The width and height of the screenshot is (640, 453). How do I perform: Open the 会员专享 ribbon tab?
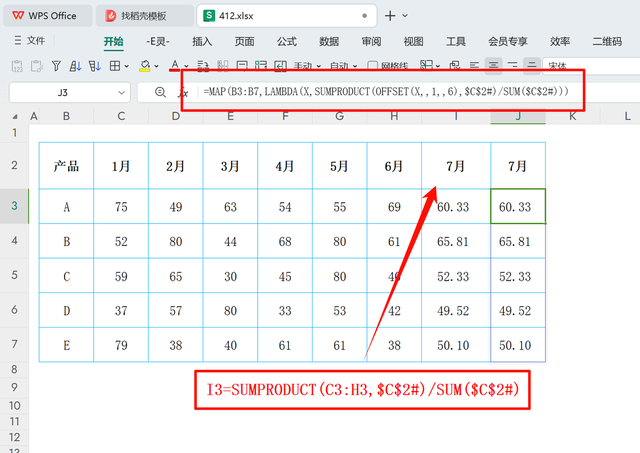pos(508,41)
